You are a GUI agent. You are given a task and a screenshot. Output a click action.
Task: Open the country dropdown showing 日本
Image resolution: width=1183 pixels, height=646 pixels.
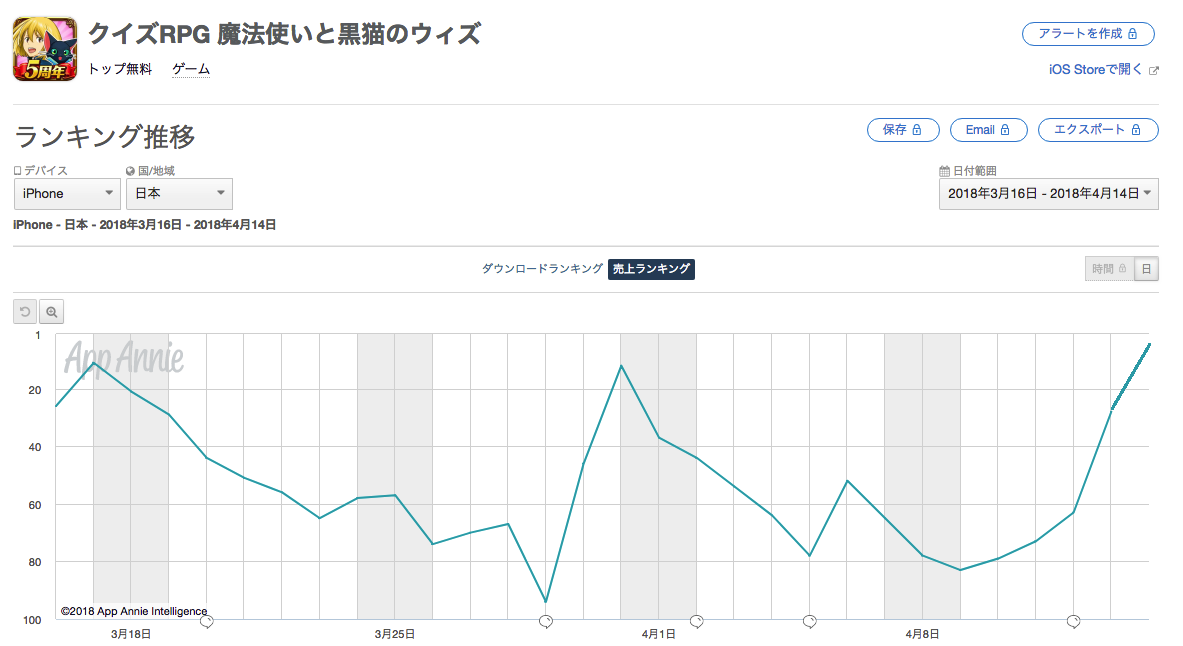(180, 194)
